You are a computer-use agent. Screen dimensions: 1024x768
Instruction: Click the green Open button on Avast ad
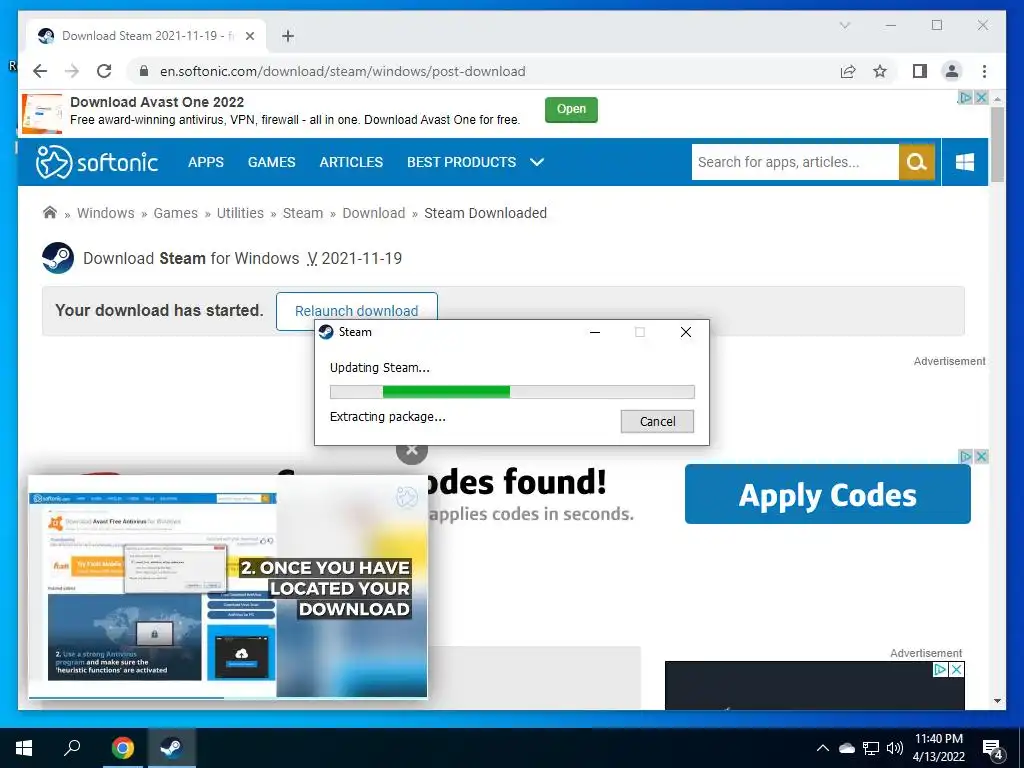(571, 109)
